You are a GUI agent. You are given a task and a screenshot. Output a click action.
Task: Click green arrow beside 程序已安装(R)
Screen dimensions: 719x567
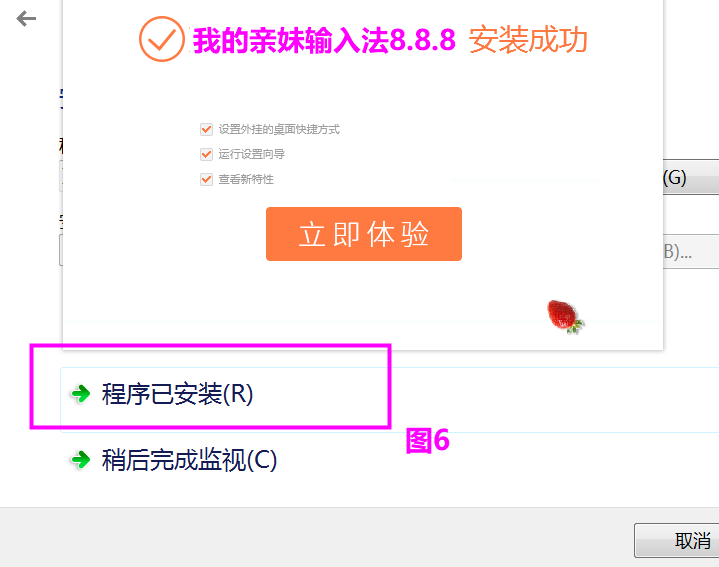[x=80, y=395]
